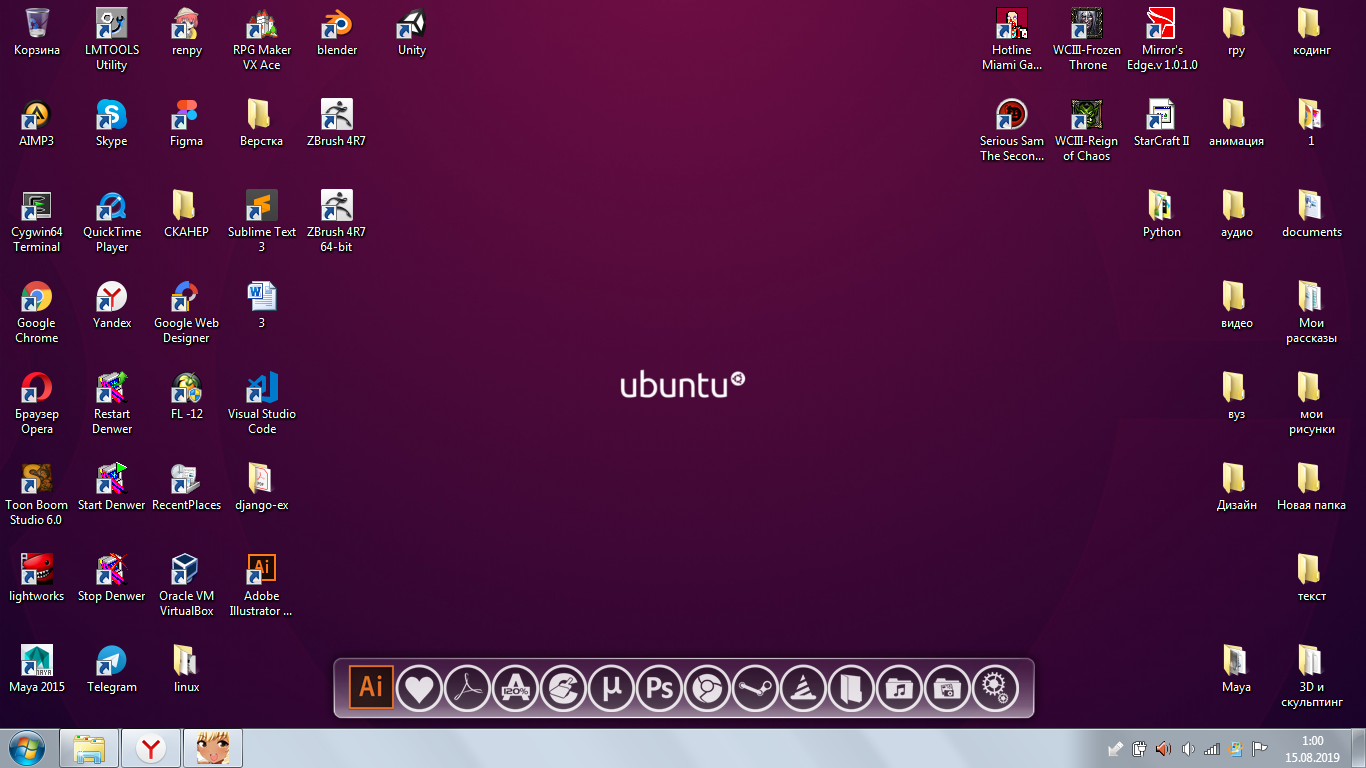Screen dimensions: 1366x768
Task: Select the Telegram desktop shortcut
Action: 111,669
